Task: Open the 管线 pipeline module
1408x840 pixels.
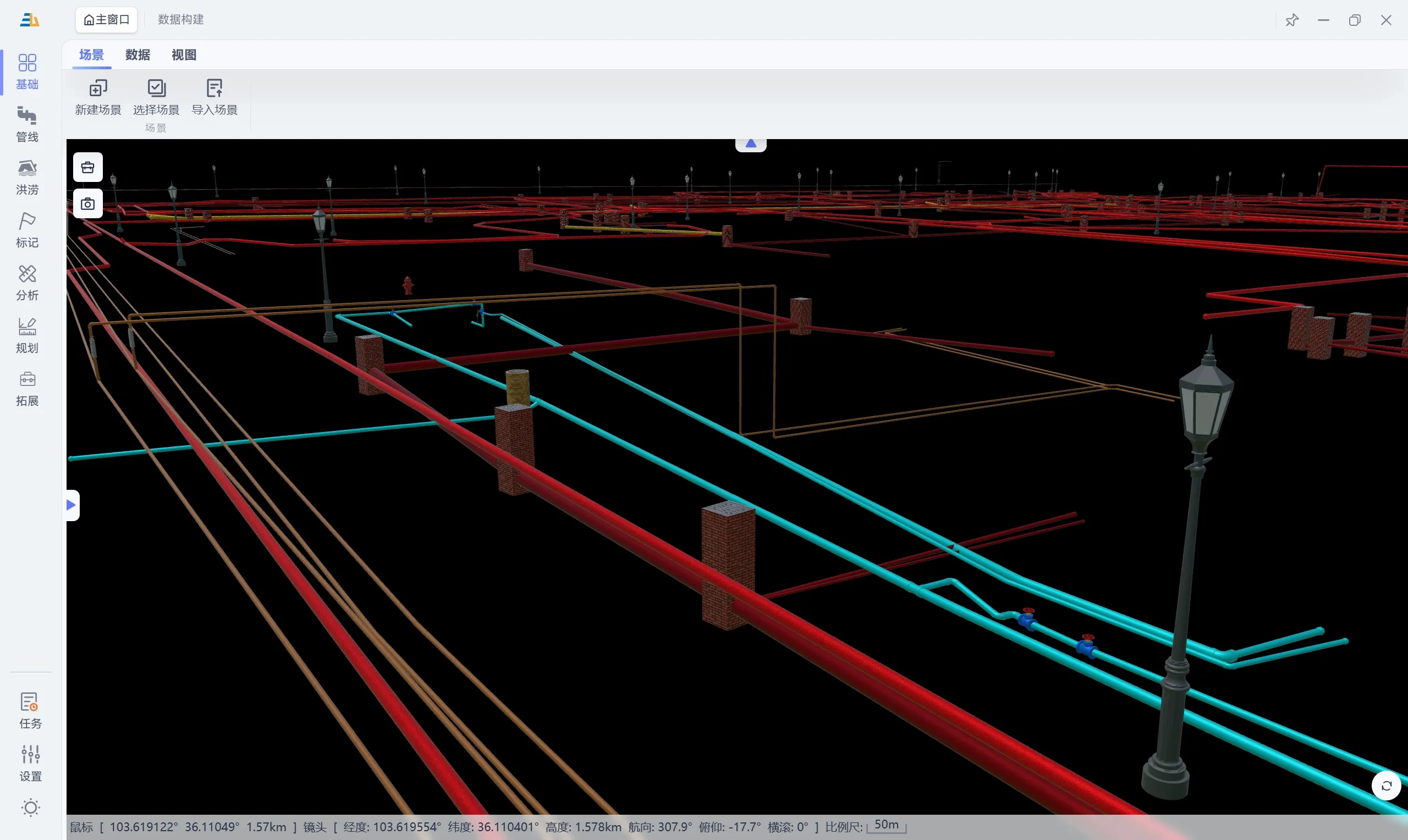Action: tap(27, 125)
